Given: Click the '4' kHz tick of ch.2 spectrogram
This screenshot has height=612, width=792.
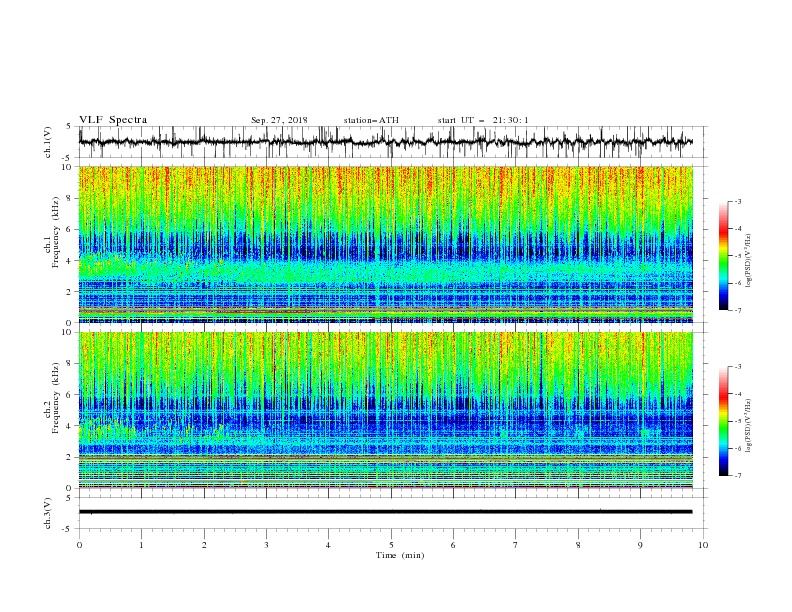Looking at the screenshot, I should click(70, 426).
